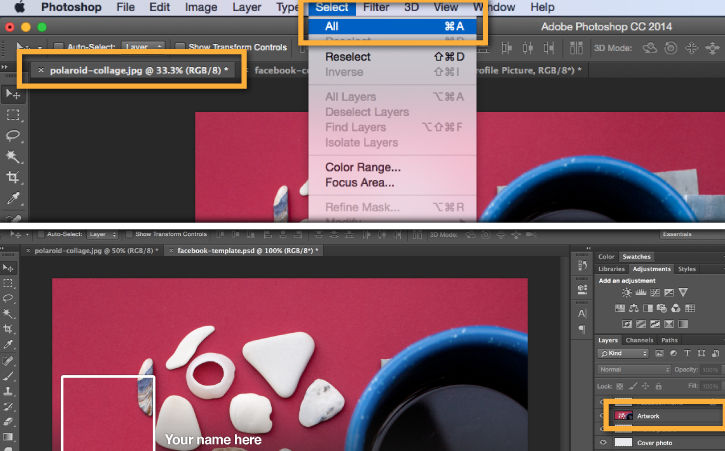Tick Auto-Select checkbox in the lower screenshot
Screen dimensions: 725x451
click(41, 235)
